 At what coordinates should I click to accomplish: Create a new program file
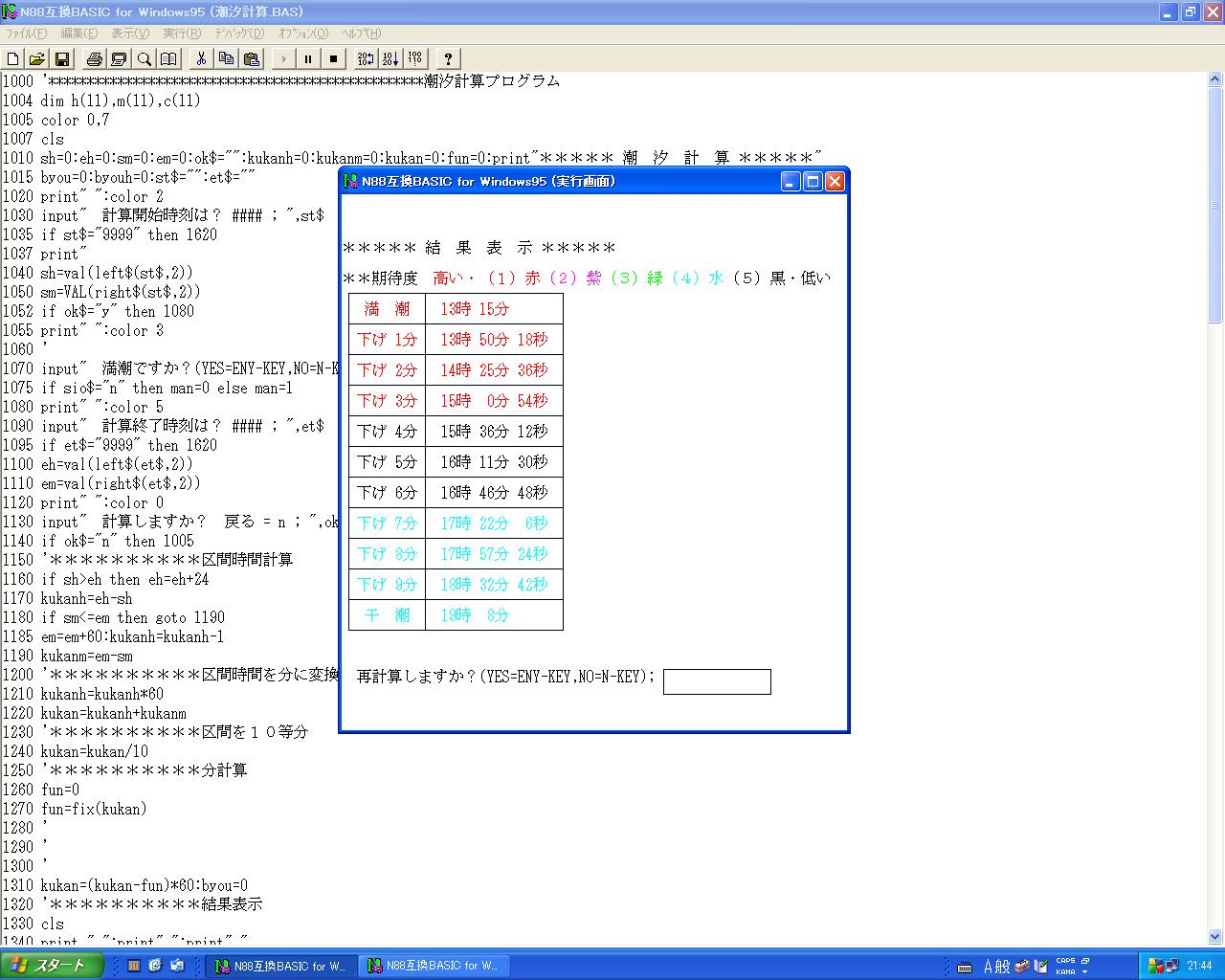tap(13, 59)
